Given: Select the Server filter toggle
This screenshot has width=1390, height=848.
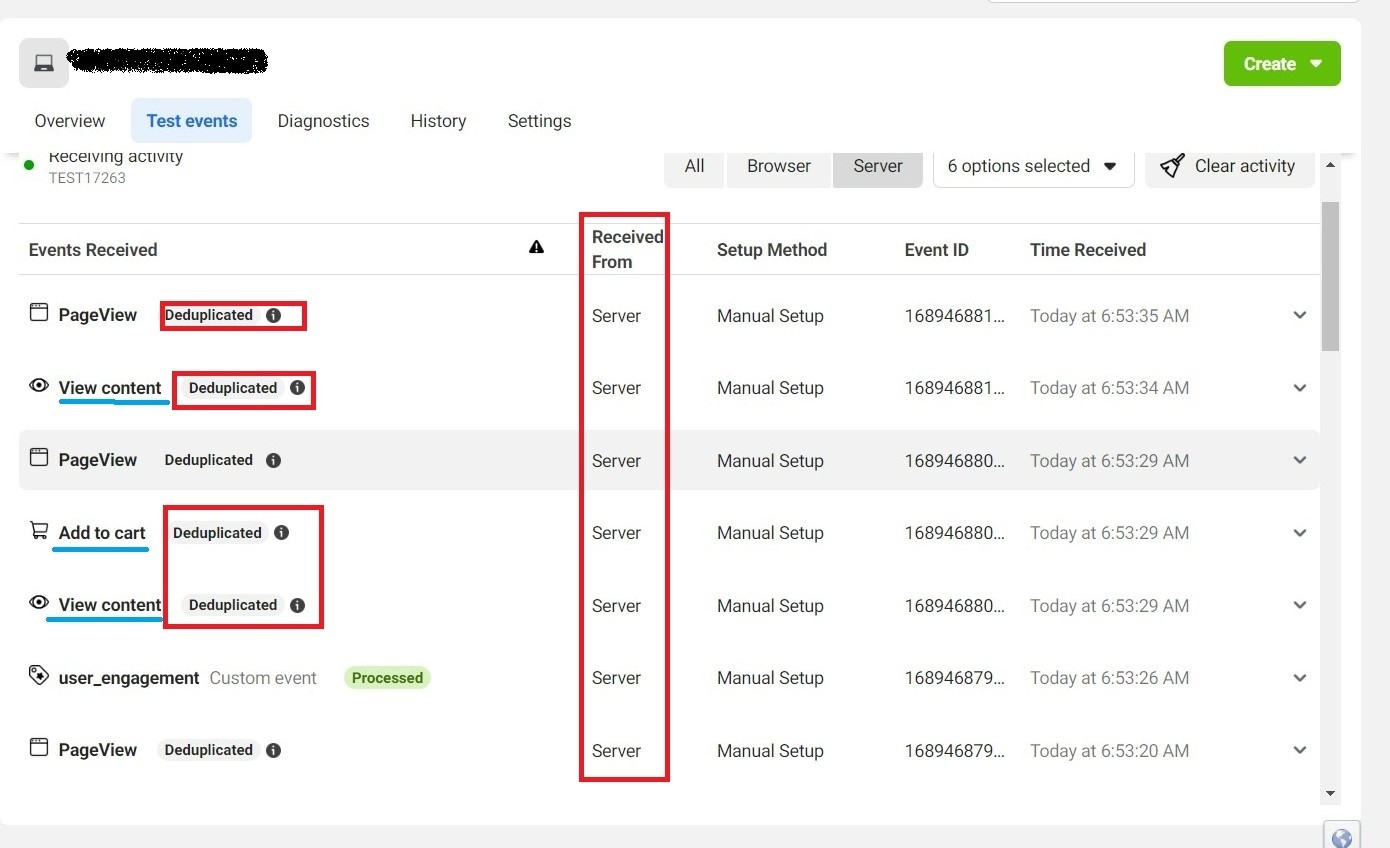Looking at the screenshot, I should pos(878,167).
